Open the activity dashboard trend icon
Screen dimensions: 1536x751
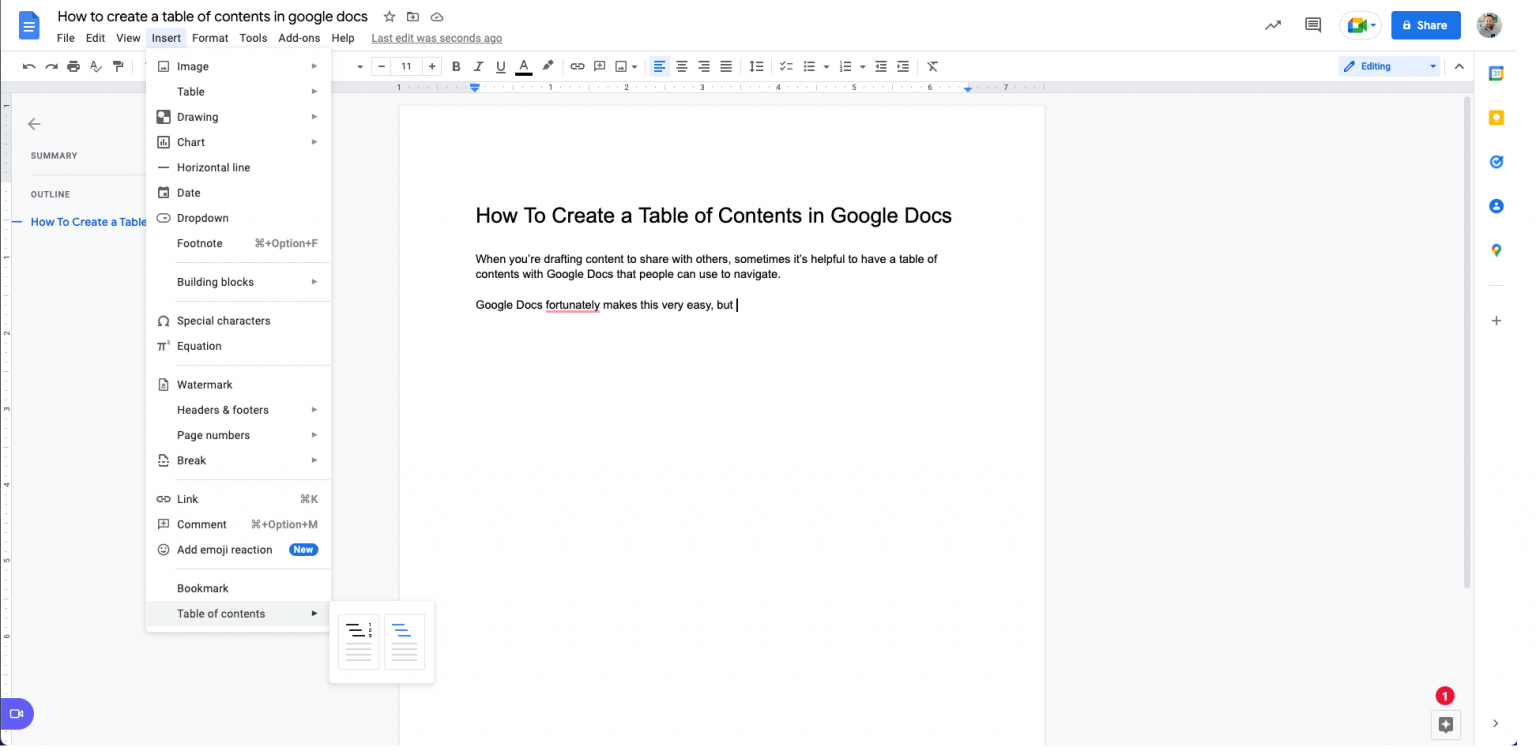click(1273, 26)
